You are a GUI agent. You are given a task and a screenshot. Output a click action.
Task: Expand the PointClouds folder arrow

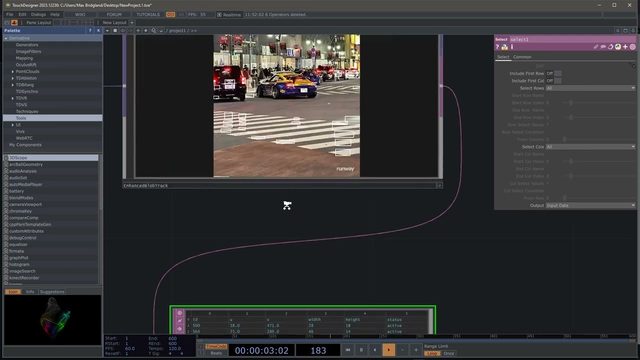[x=13, y=71]
